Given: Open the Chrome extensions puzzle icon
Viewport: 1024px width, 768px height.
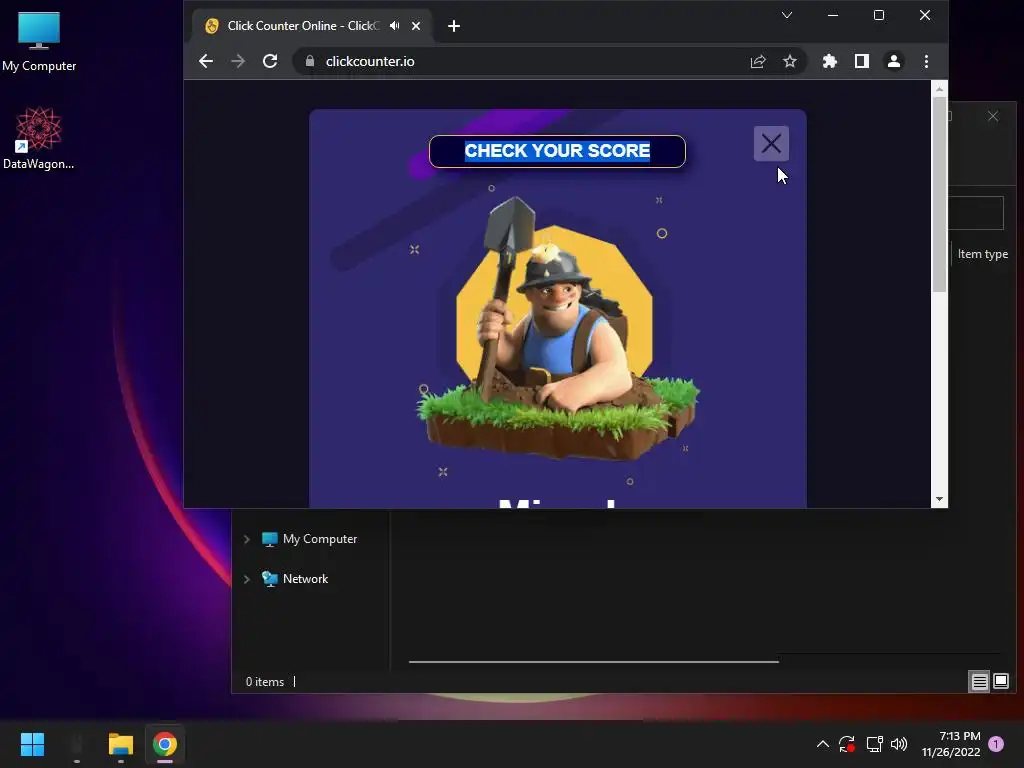Looking at the screenshot, I should coord(829,61).
